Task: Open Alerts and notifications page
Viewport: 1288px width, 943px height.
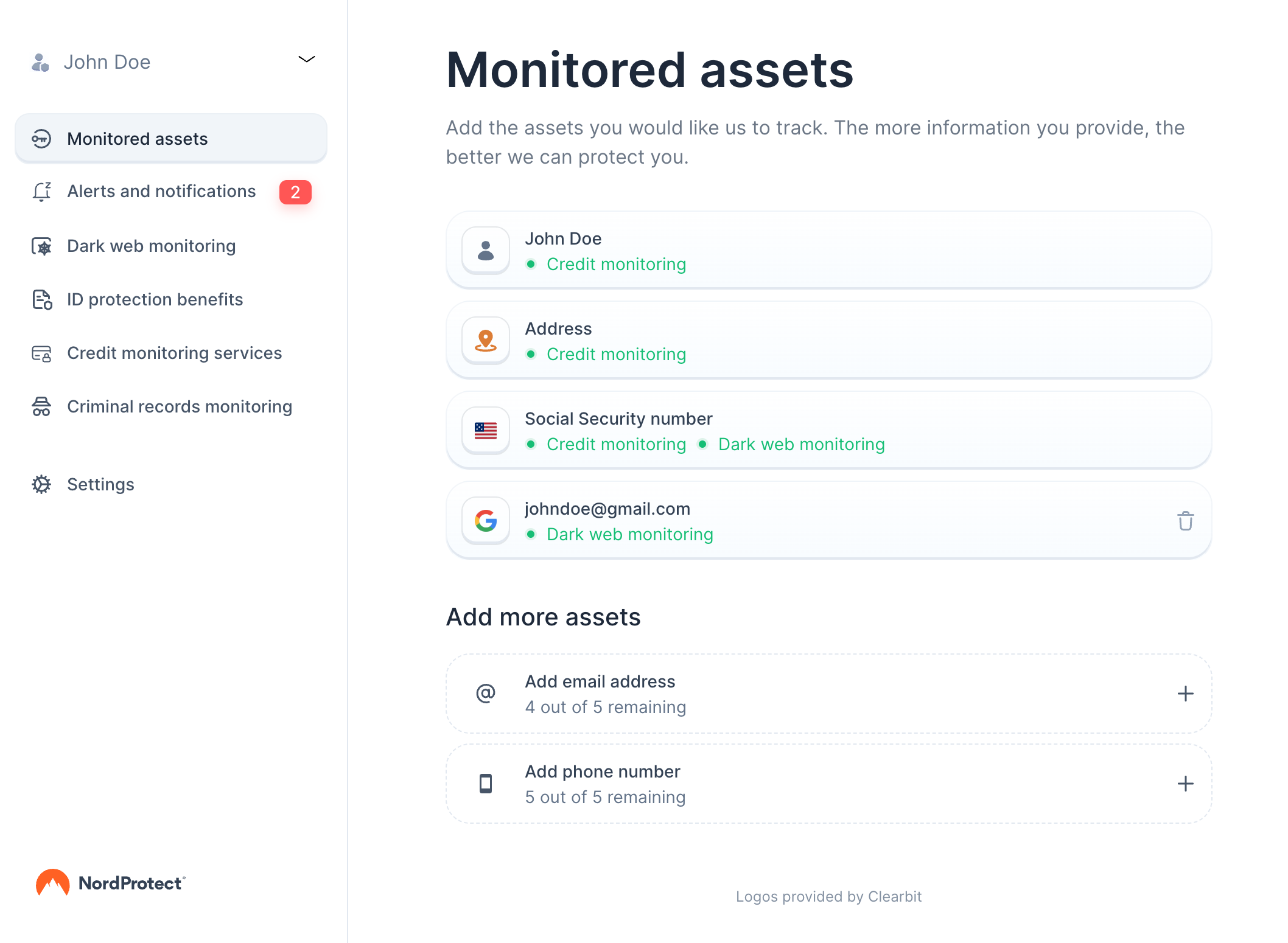Action: pyautogui.click(x=161, y=192)
